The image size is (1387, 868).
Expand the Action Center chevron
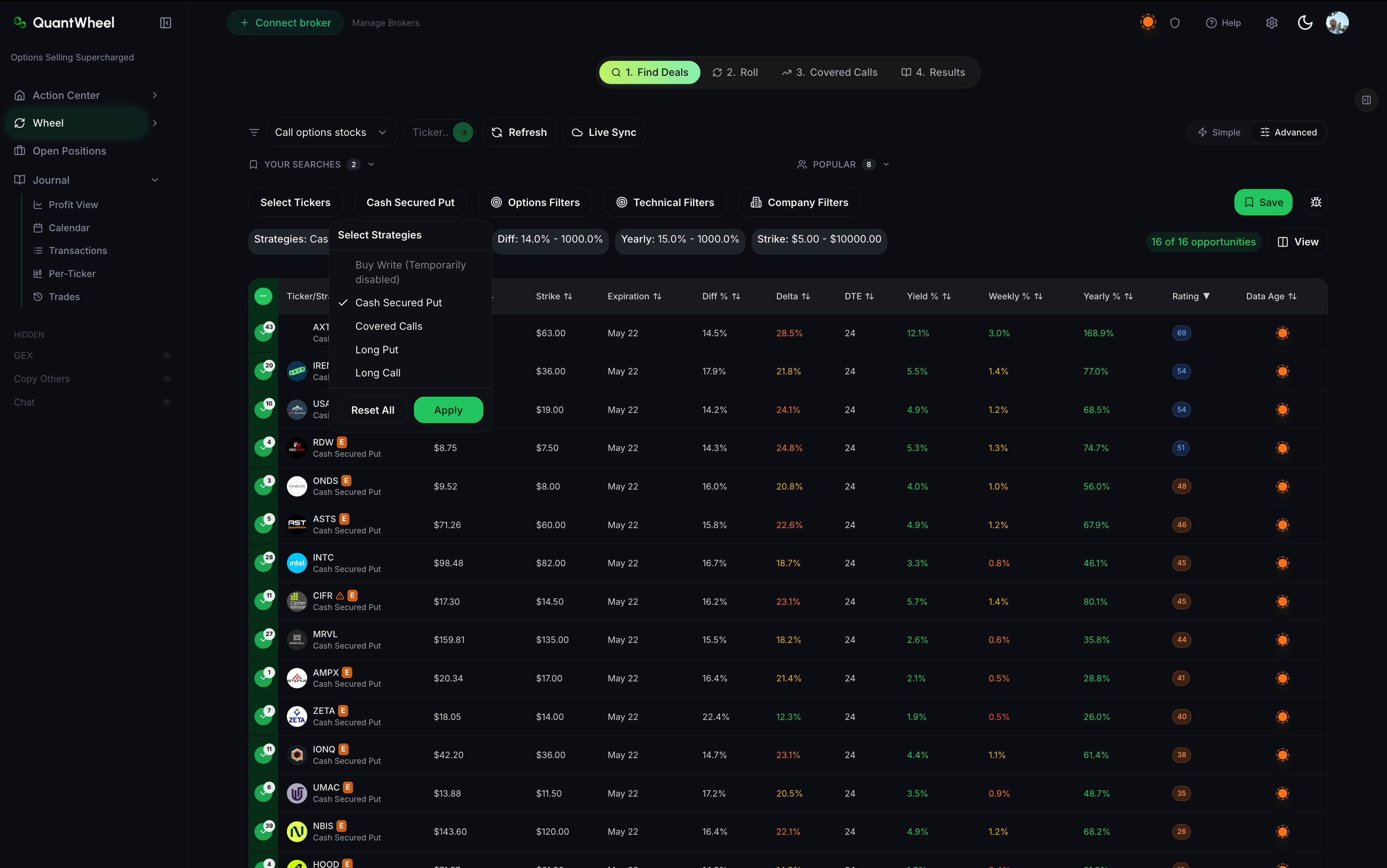coord(155,95)
